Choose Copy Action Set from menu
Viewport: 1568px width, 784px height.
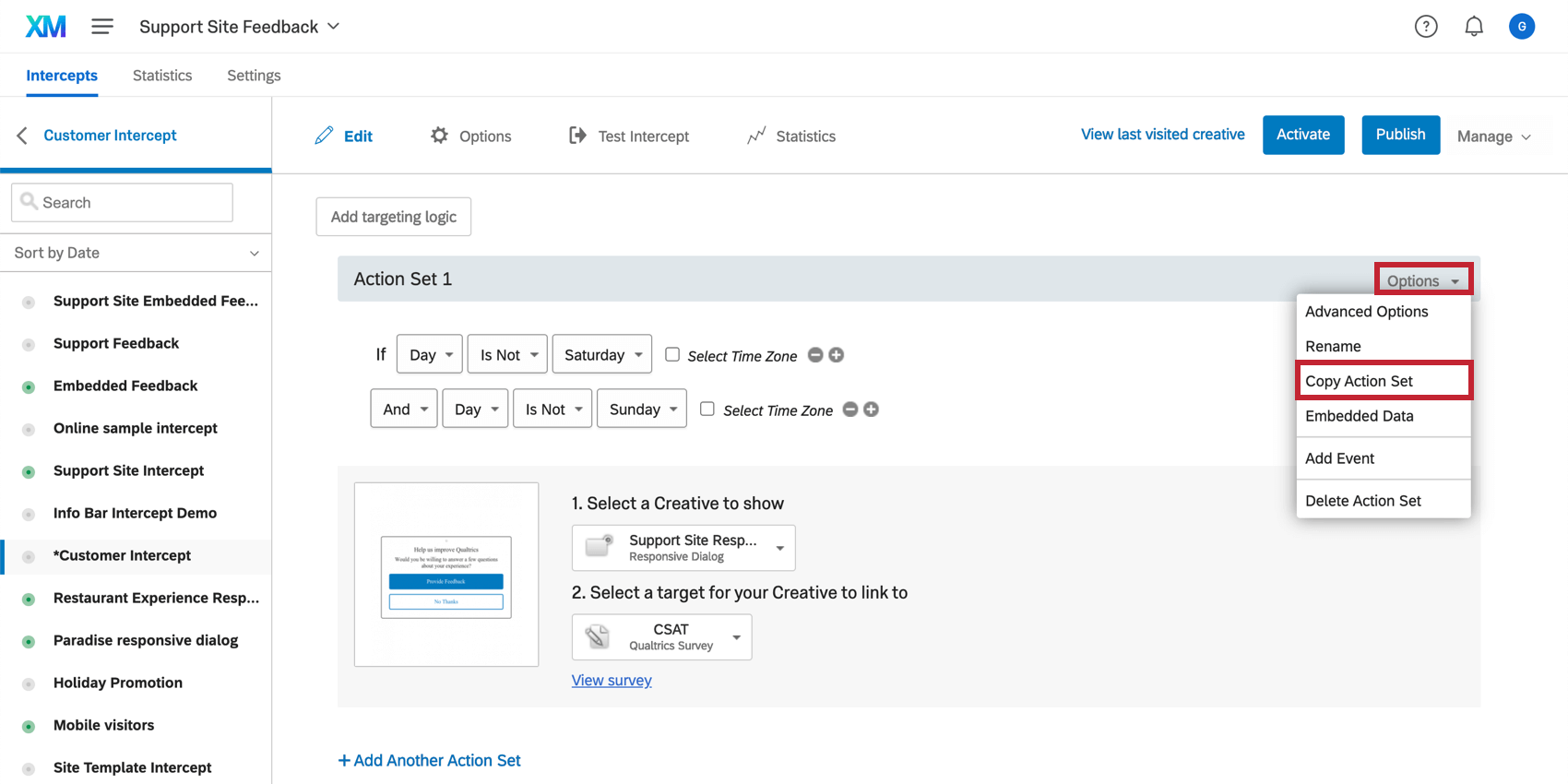[1359, 381]
